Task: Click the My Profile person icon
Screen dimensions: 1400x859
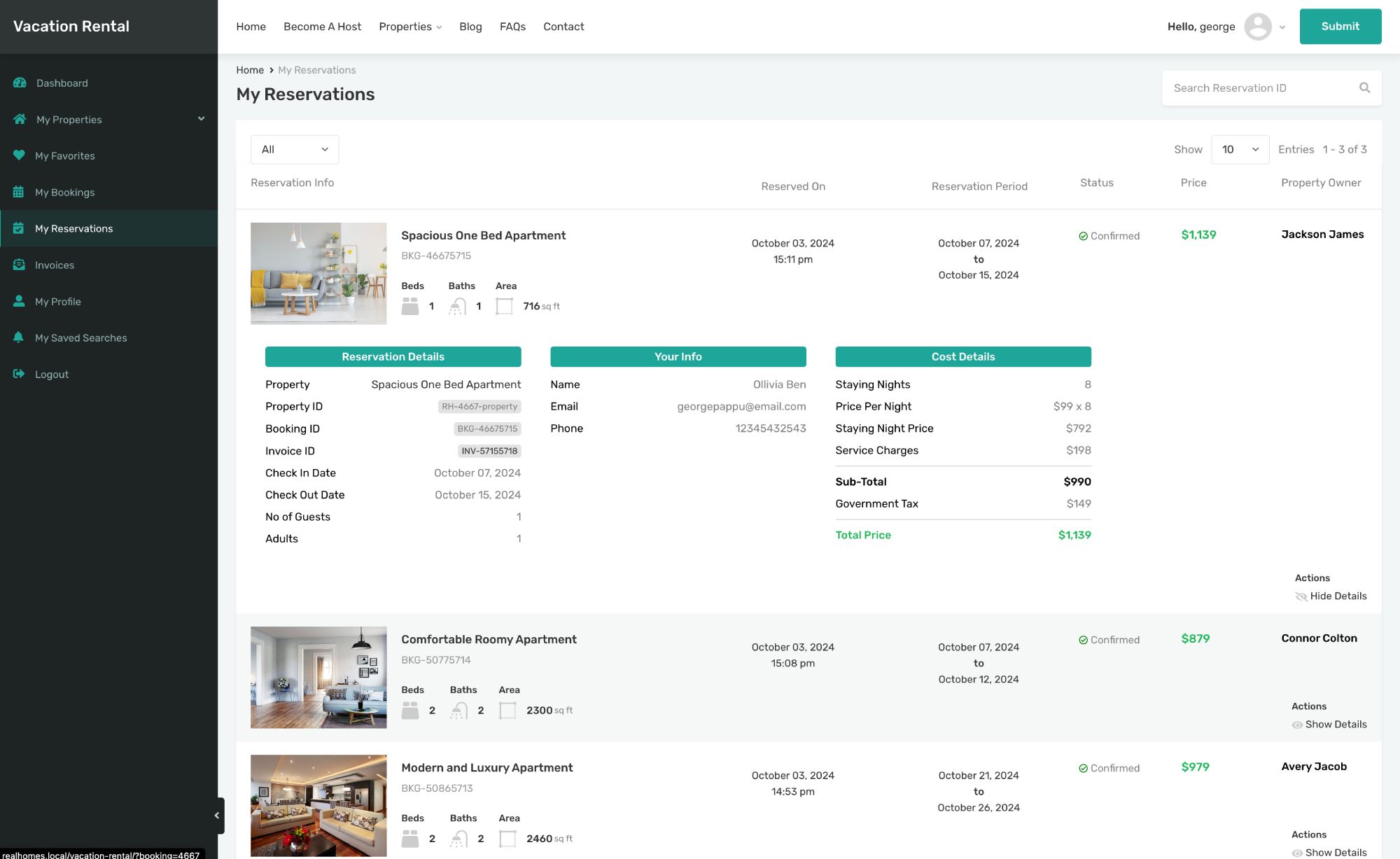Action: [x=19, y=301]
